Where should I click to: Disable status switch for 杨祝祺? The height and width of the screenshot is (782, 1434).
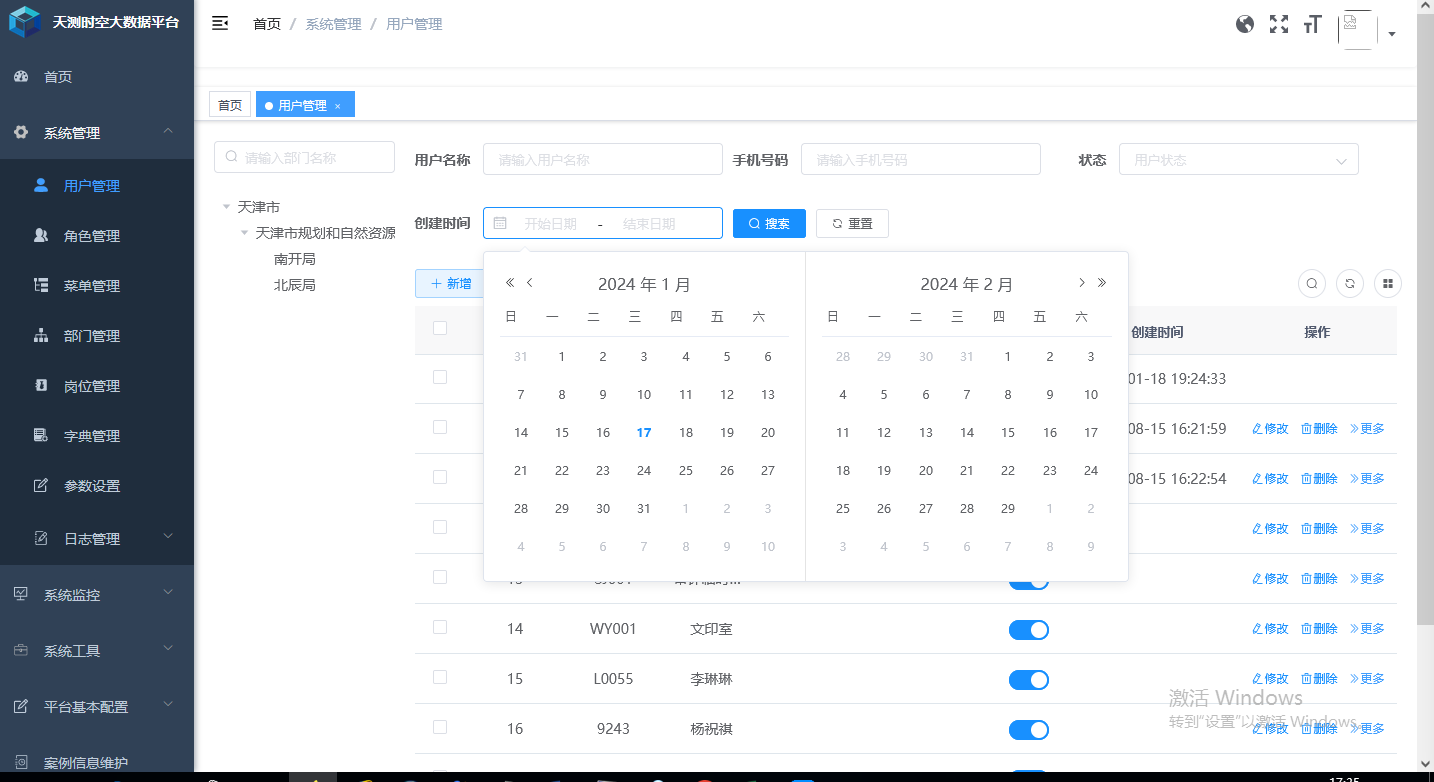[x=1029, y=729]
